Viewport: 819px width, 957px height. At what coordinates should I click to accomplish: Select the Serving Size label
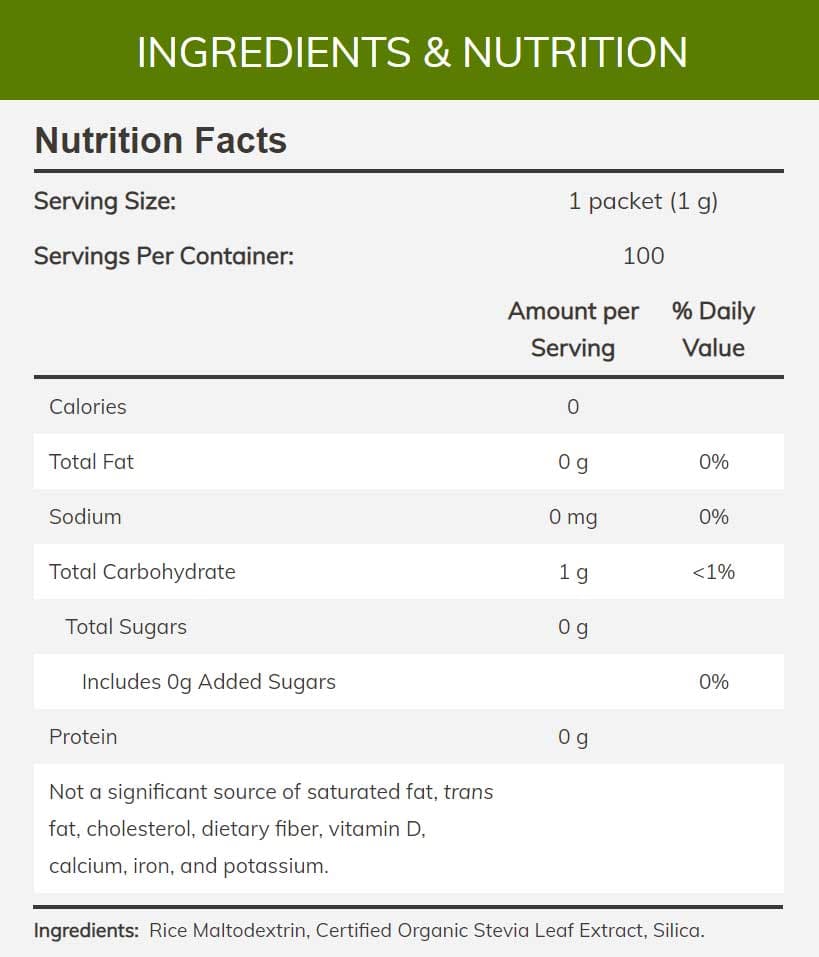[105, 201]
